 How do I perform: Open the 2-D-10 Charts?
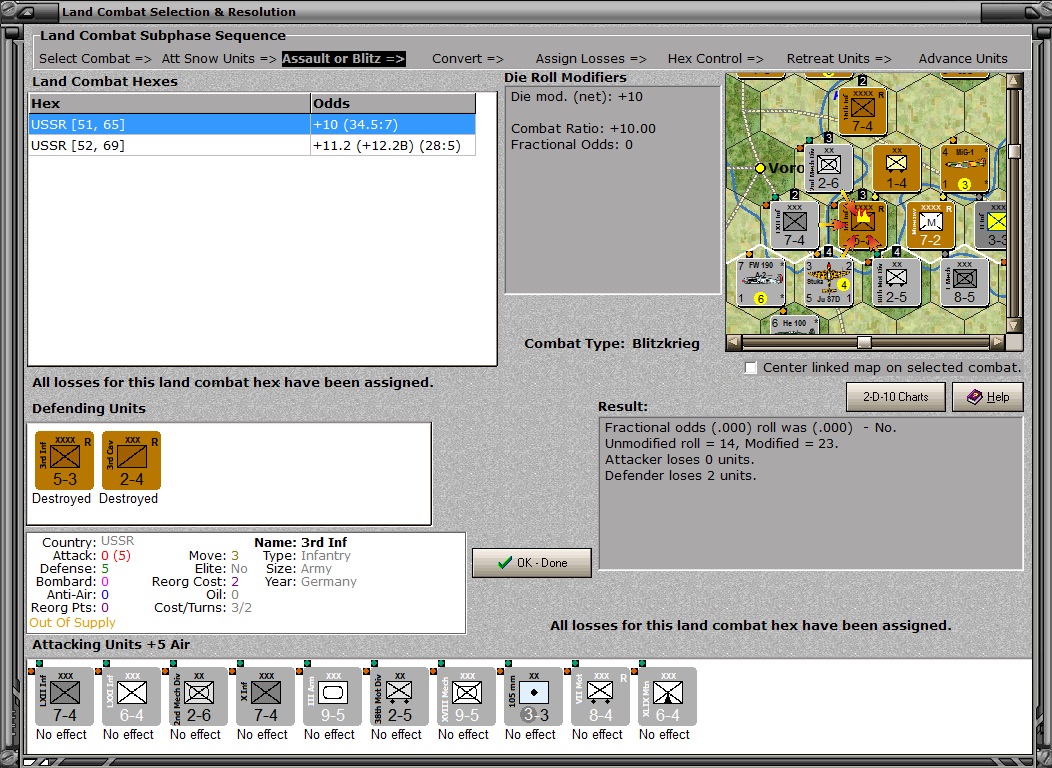896,396
